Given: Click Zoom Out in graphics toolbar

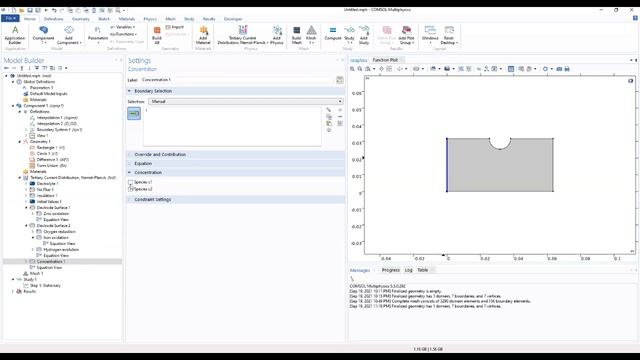Looking at the screenshot, I should pyautogui.click(x=360, y=69).
